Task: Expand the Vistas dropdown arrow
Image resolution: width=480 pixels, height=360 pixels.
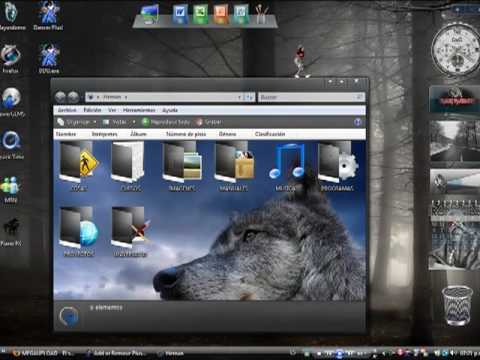Action: [x=134, y=122]
